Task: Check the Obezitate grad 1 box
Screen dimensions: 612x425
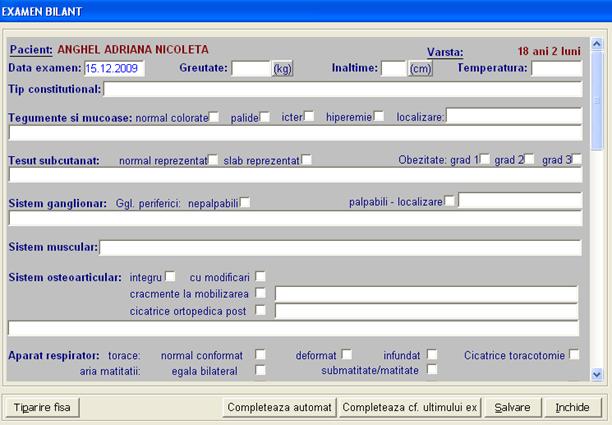Action: [484, 160]
